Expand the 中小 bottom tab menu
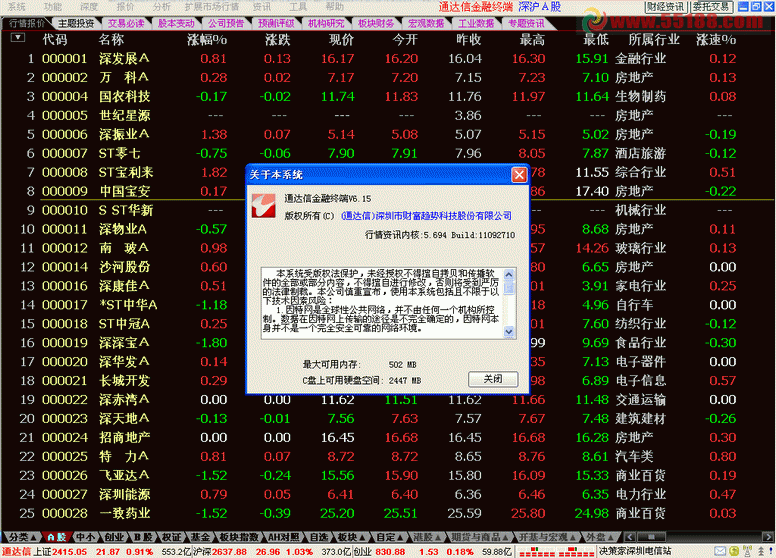The height and width of the screenshot is (558, 776). (x=86, y=537)
